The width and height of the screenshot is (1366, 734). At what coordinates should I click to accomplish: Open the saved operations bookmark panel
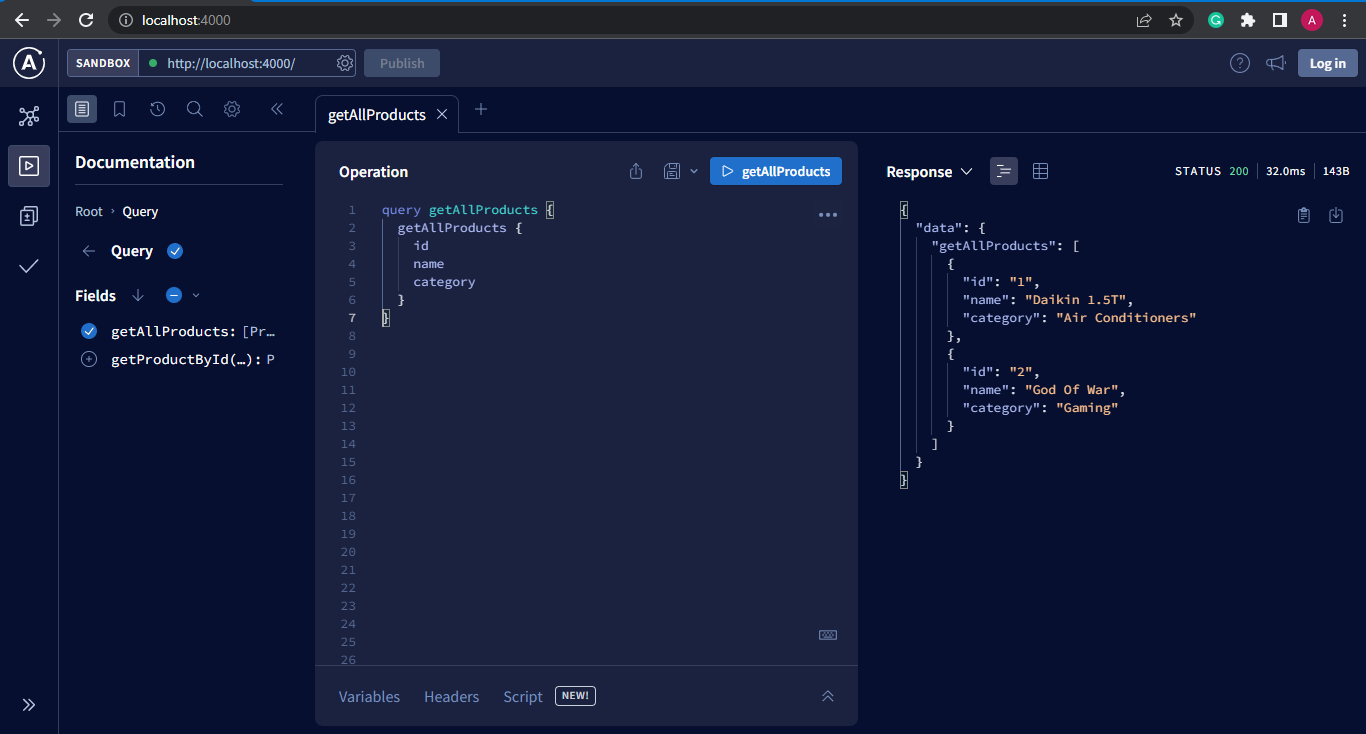point(119,109)
